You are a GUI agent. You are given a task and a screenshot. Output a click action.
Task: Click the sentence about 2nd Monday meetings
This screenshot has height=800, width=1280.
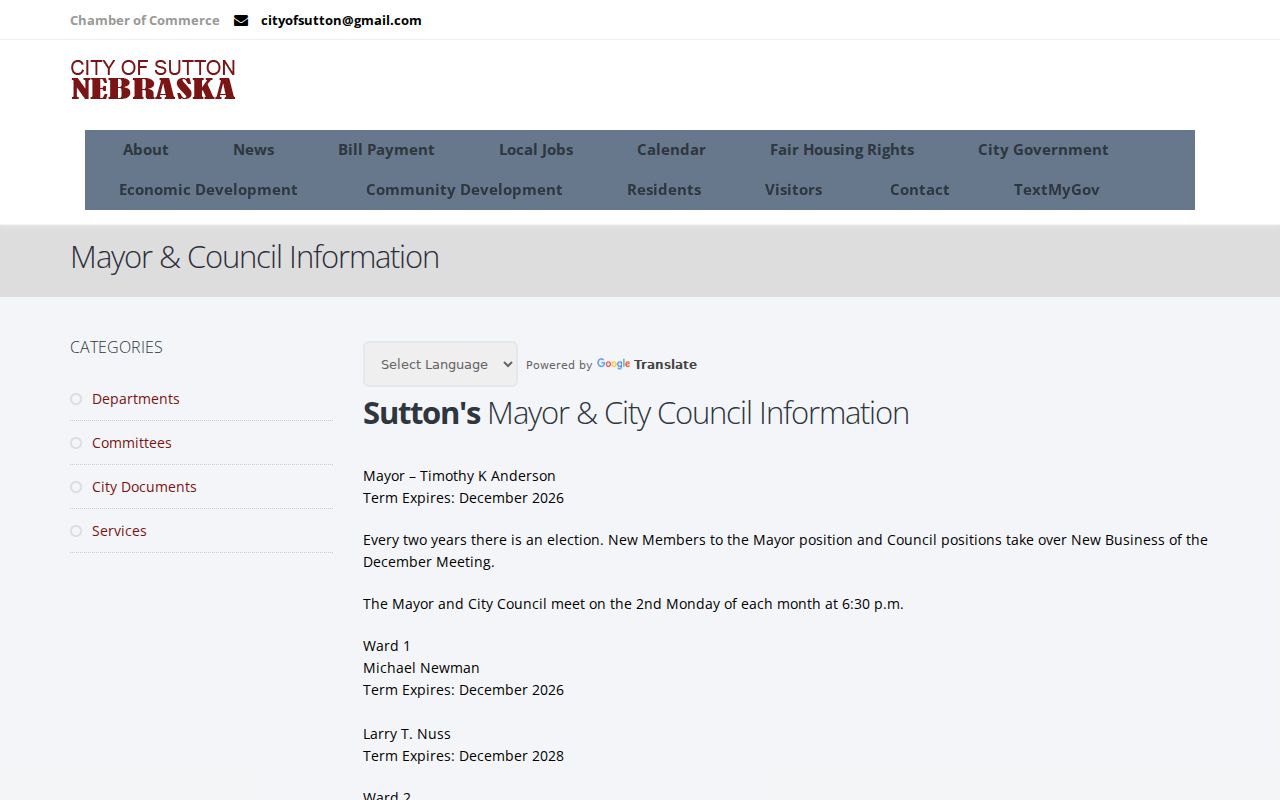(x=633, y=604)
